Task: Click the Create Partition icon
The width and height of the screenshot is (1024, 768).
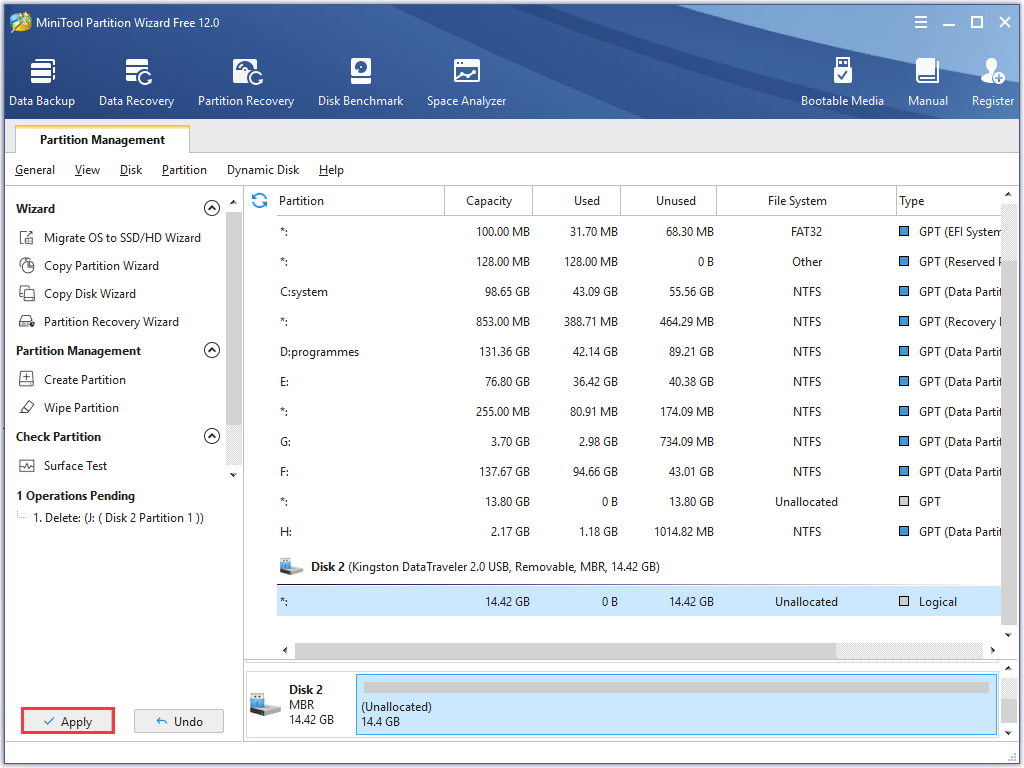Action: tap(27, 379)
